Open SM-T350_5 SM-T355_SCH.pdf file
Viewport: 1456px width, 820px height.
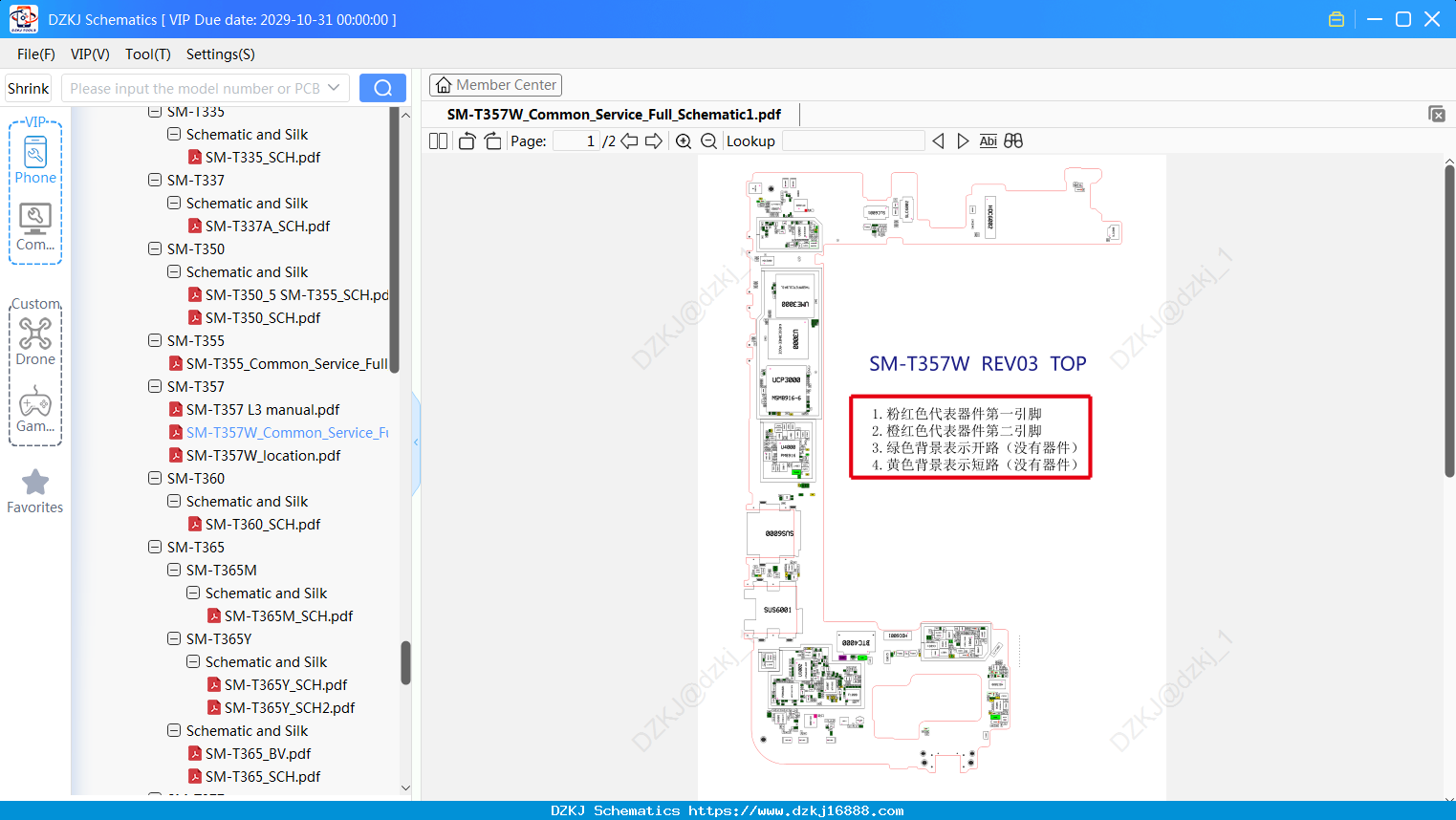[288, 294]
